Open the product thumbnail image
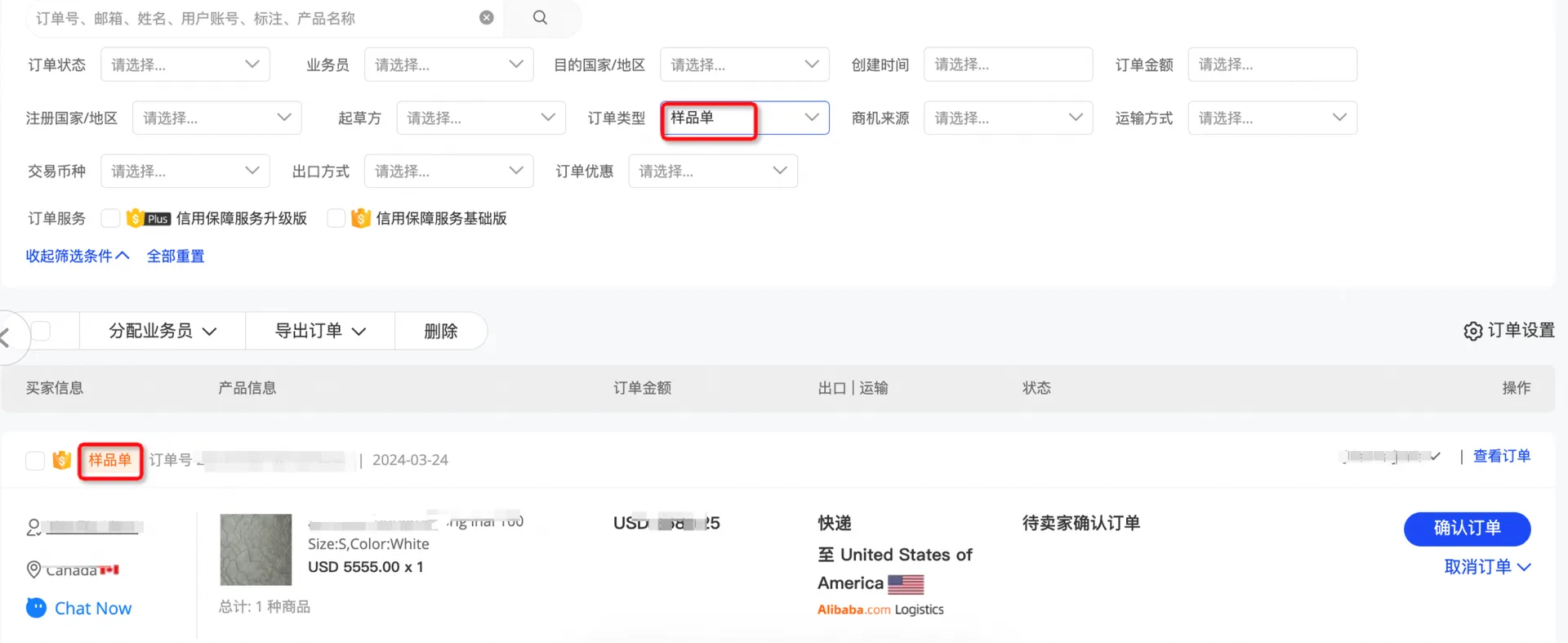Viewport: 1568px width, 643px height. [x=256, y=549]
